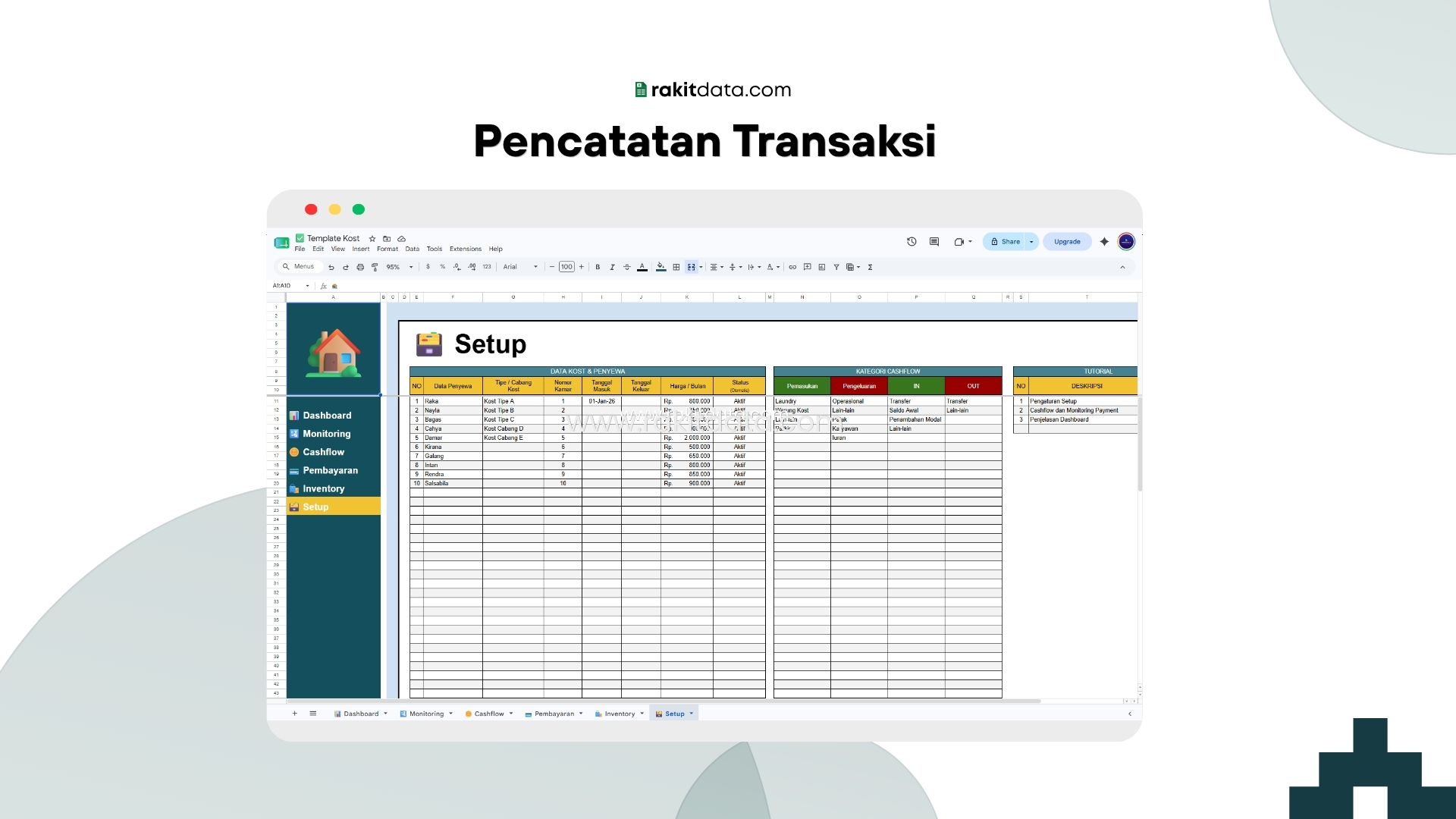Viewport: 1456px width, 819px height.
Task: Check the cloud save status icon
Action: click(402, 239)
